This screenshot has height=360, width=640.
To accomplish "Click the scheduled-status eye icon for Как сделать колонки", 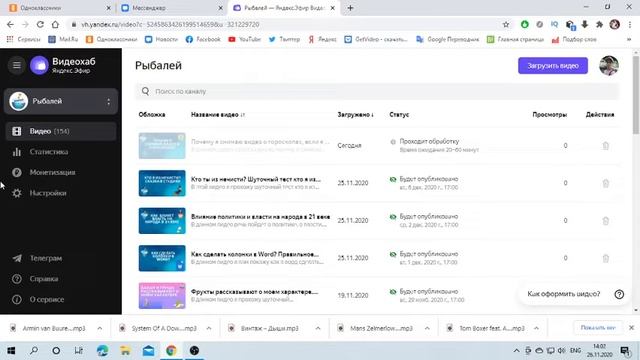I will click(393, 254).
